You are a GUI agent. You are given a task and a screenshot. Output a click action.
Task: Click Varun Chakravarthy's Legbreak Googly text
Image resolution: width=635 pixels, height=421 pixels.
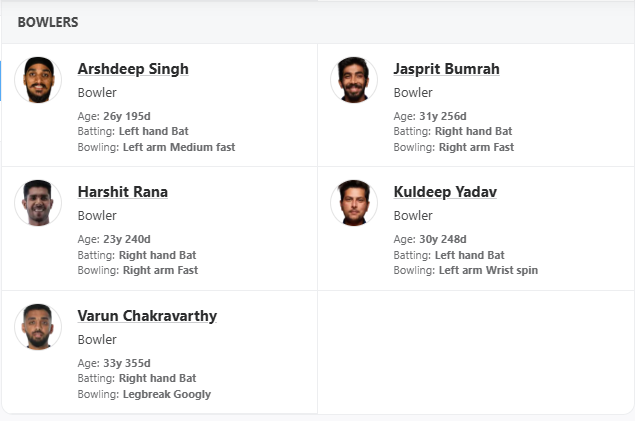167,394
